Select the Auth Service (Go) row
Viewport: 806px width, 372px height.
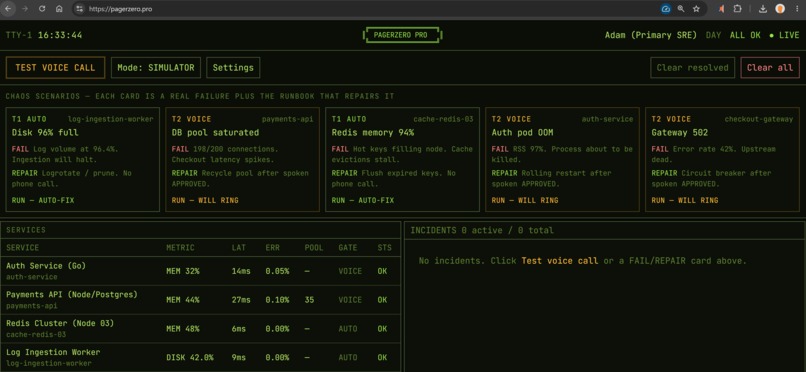pos(200,271)
